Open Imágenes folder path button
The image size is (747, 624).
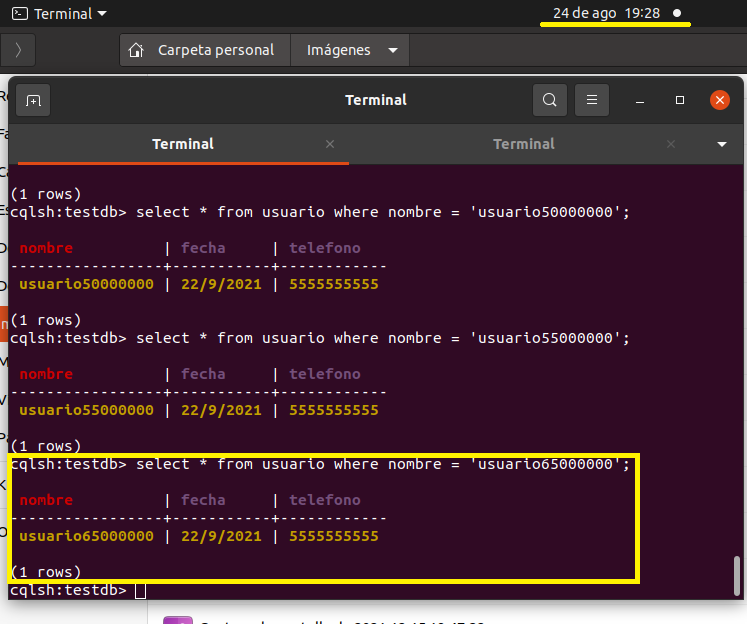coord(338,50)
